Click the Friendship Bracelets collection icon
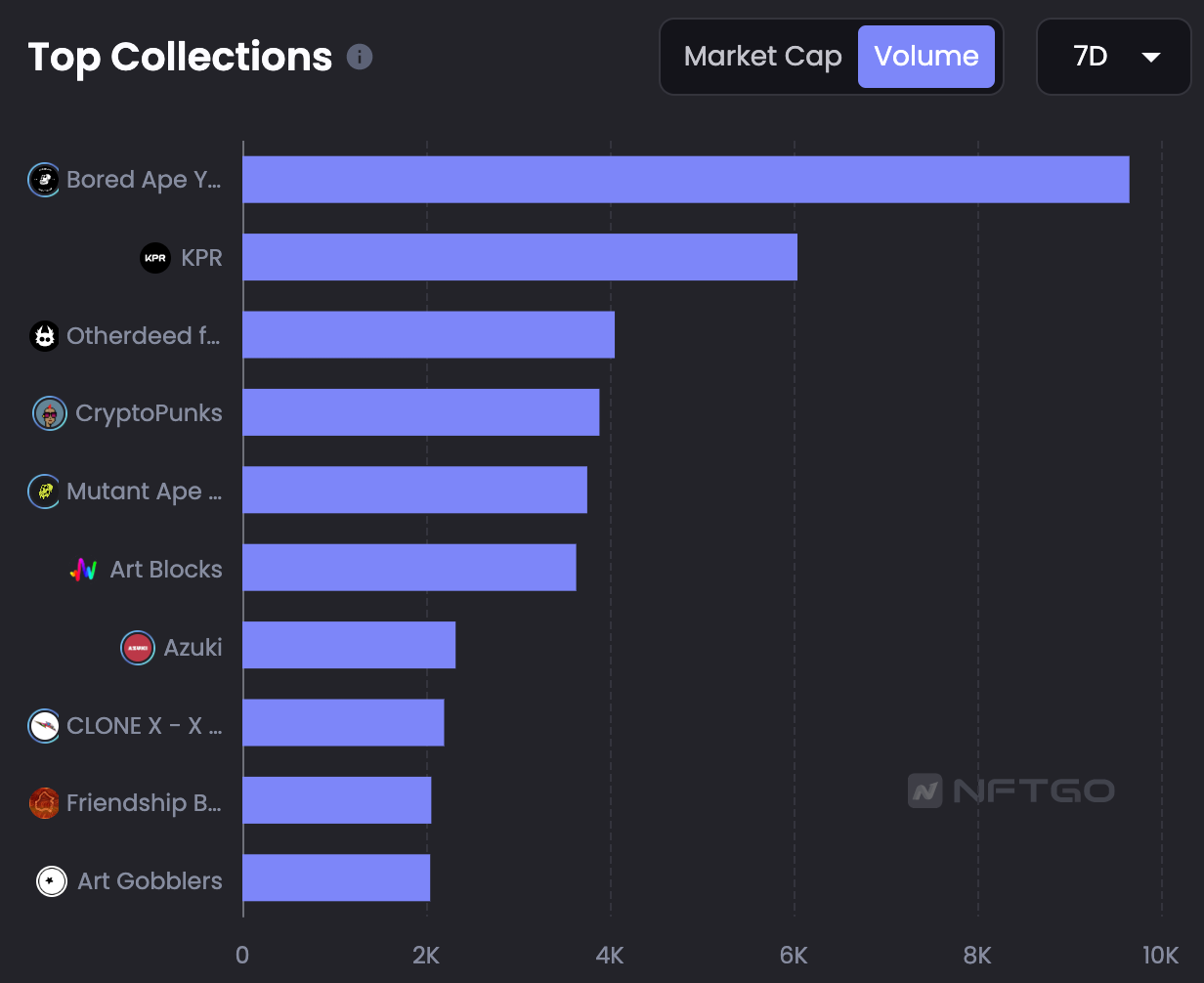Screen dimensions: 1204x983 [44, 803]
